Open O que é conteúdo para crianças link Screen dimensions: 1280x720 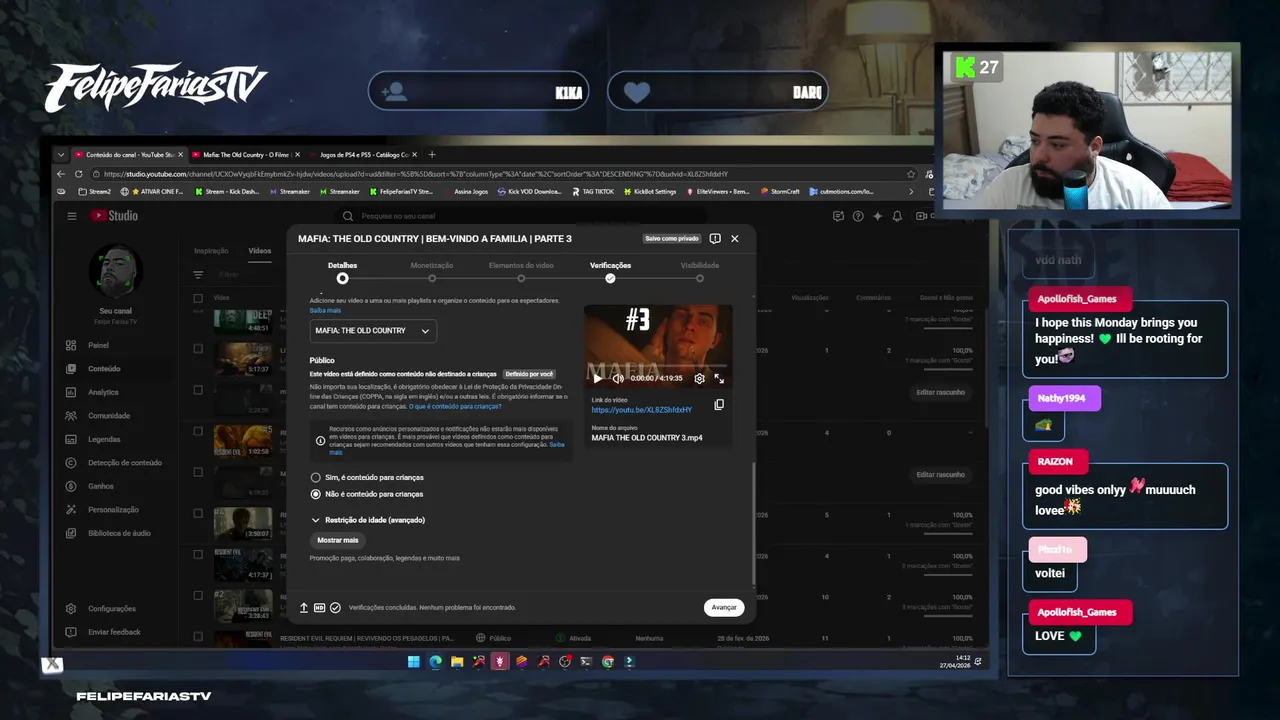coord(455,406)
